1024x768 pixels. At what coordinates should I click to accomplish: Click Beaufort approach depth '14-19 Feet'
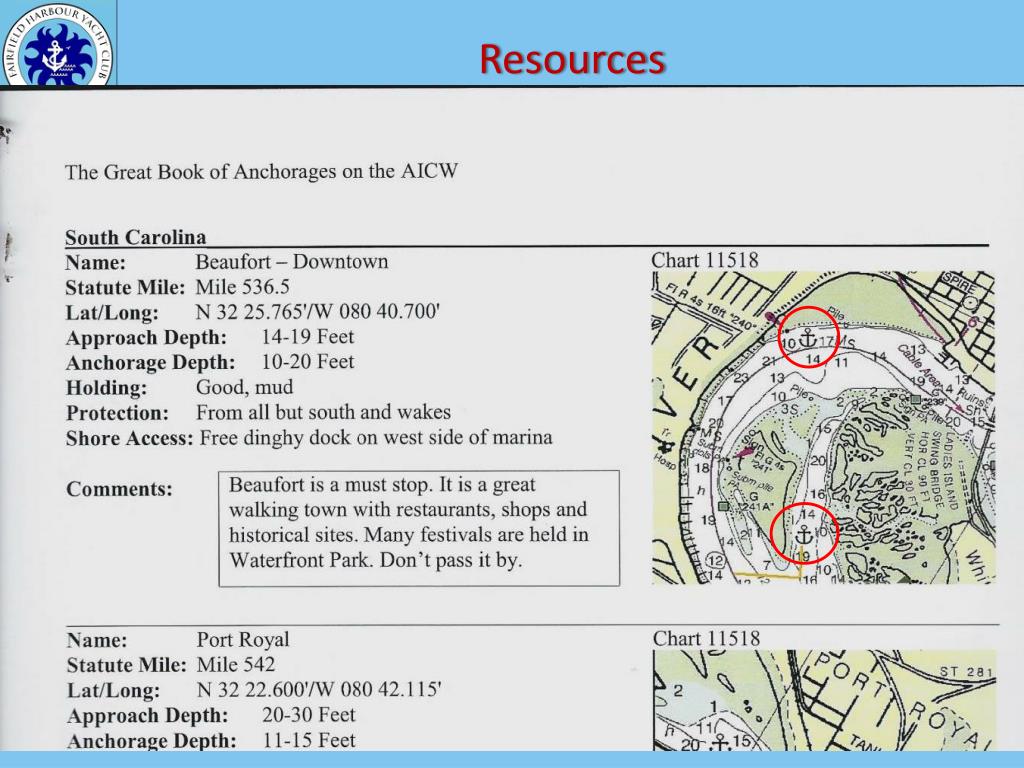308,337
